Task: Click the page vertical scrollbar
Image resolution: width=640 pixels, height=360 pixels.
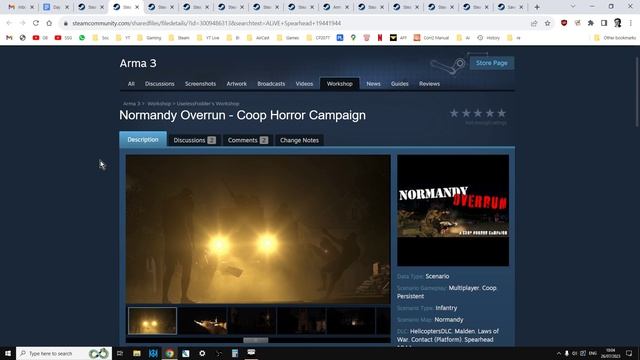Action: tap(637, 92)
